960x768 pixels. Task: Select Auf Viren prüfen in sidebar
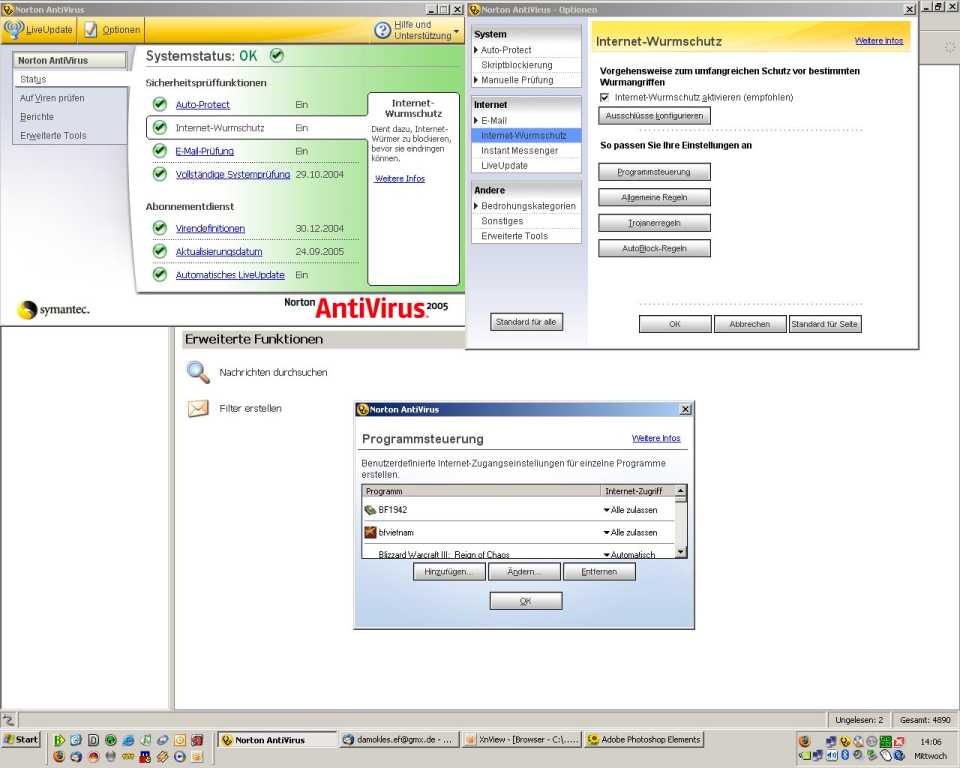[52, 98]
